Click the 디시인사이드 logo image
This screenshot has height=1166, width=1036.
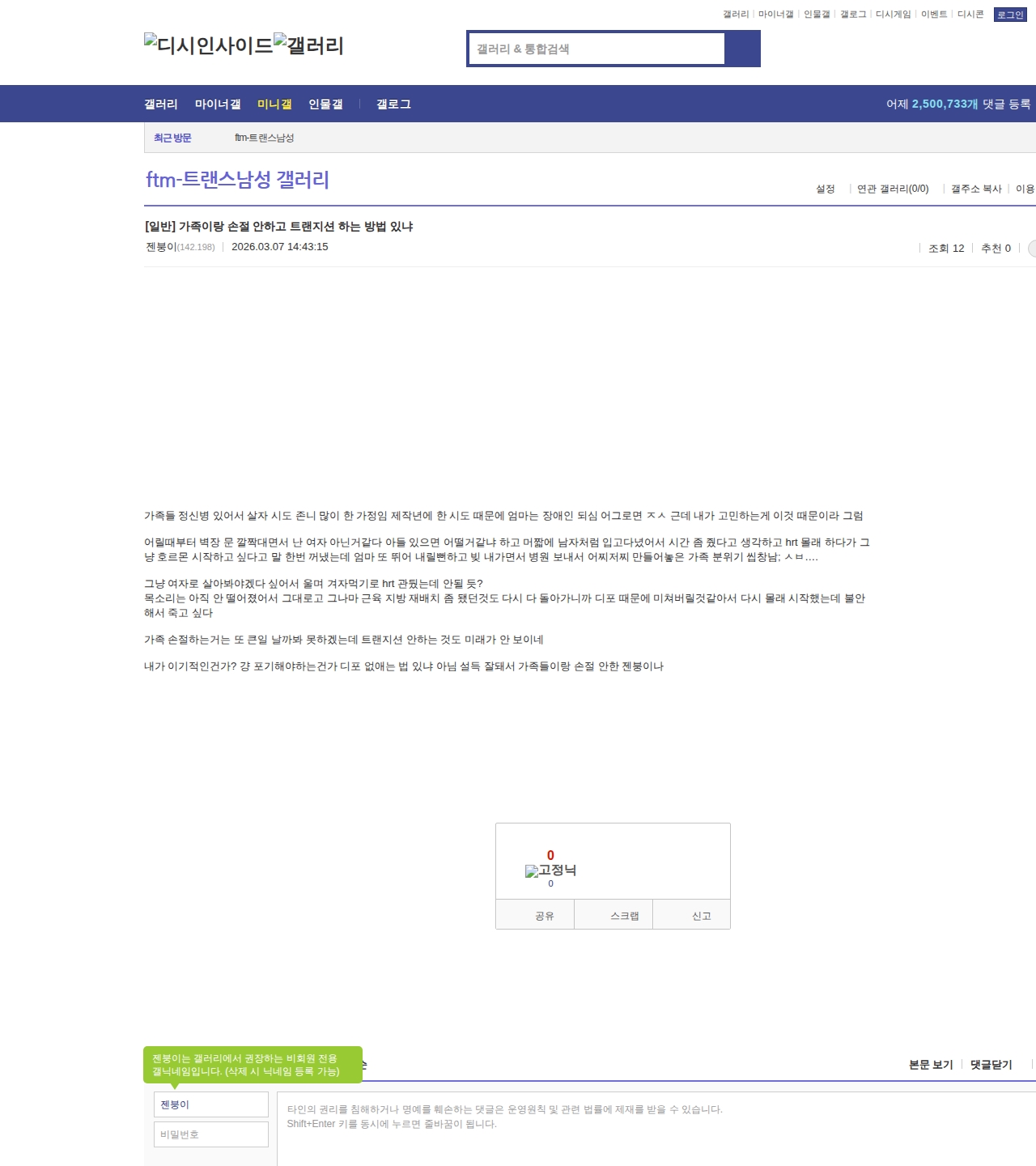(x=209, y=45)
